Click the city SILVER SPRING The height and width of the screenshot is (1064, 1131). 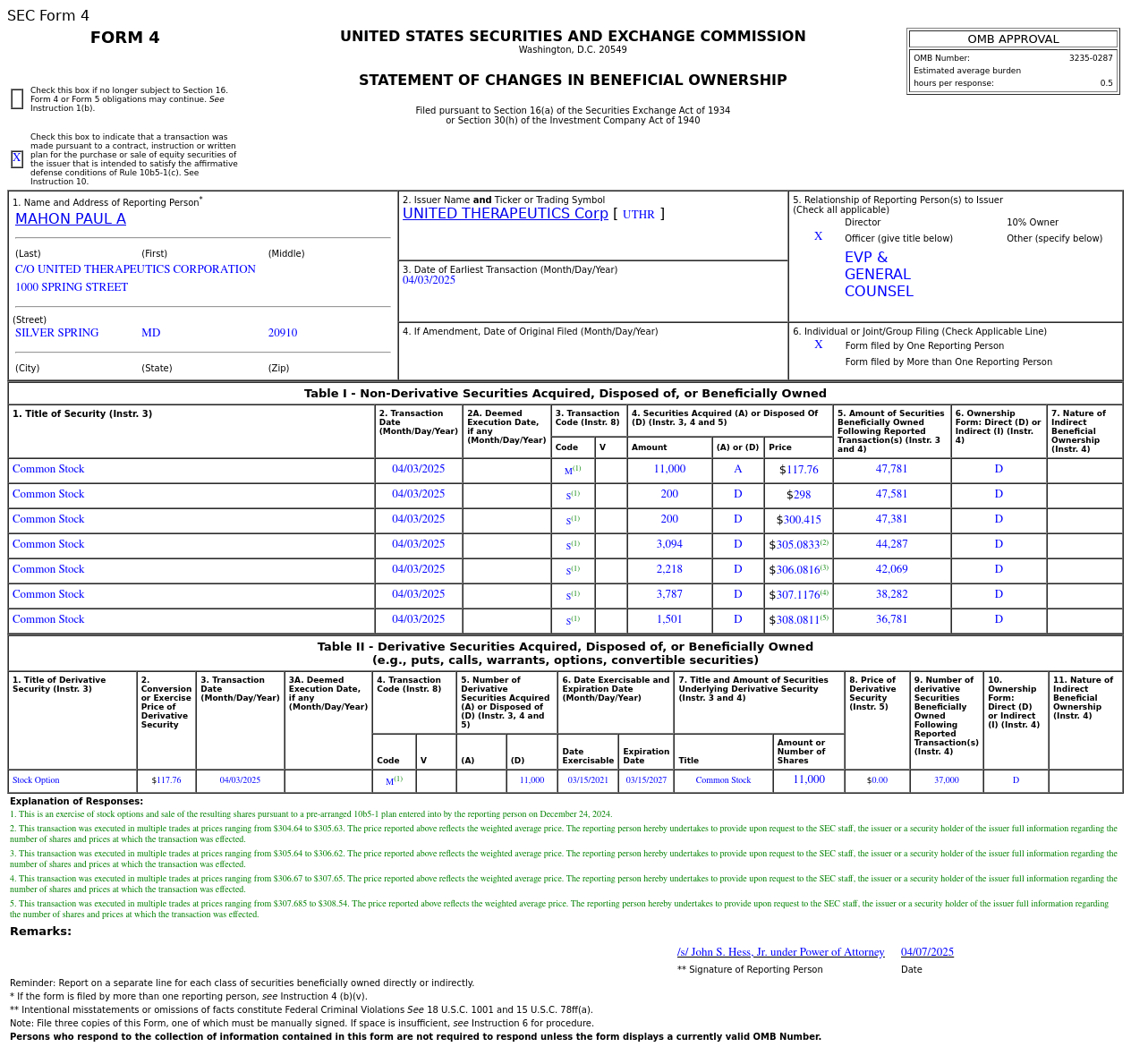click(57, 333)
